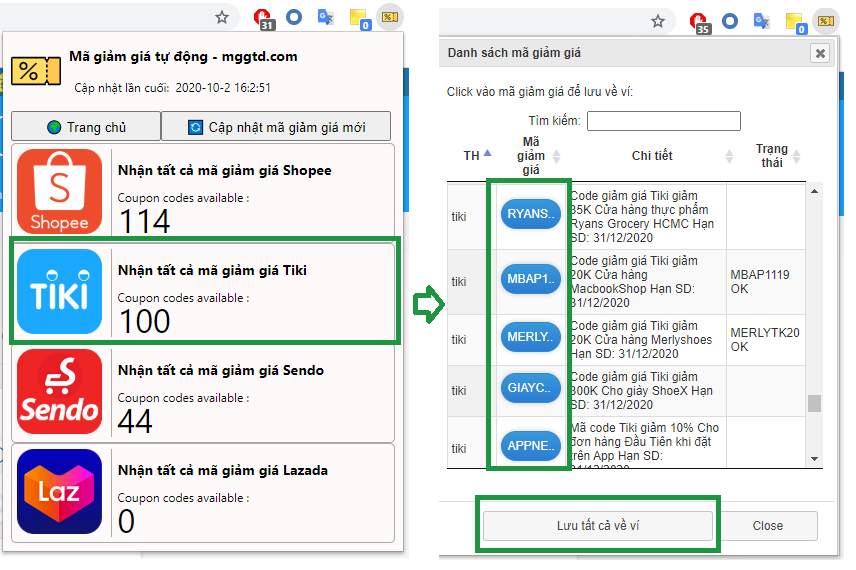Screen dimensions: 856x570
Task: Click the MERLYTK20 OK status cell
Action: point(765,340)
